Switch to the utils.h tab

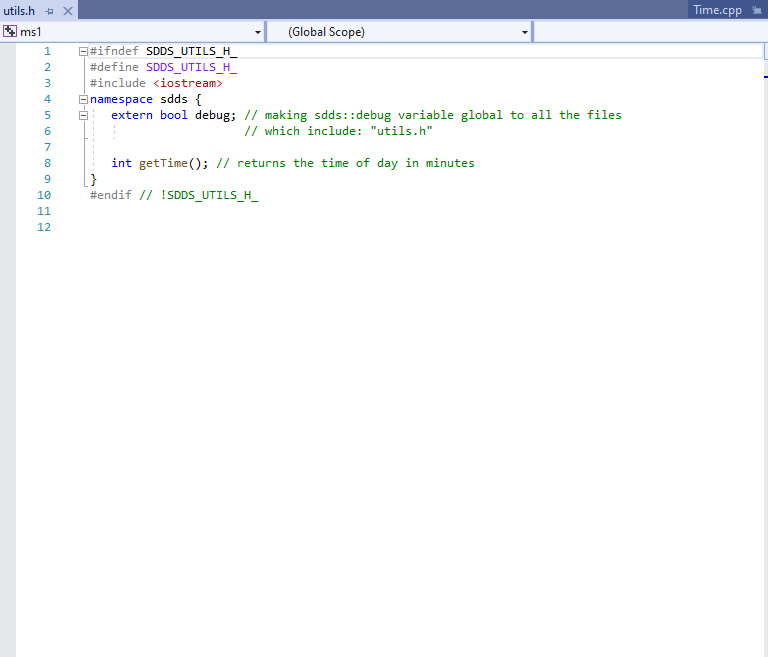tap(19, 10)
